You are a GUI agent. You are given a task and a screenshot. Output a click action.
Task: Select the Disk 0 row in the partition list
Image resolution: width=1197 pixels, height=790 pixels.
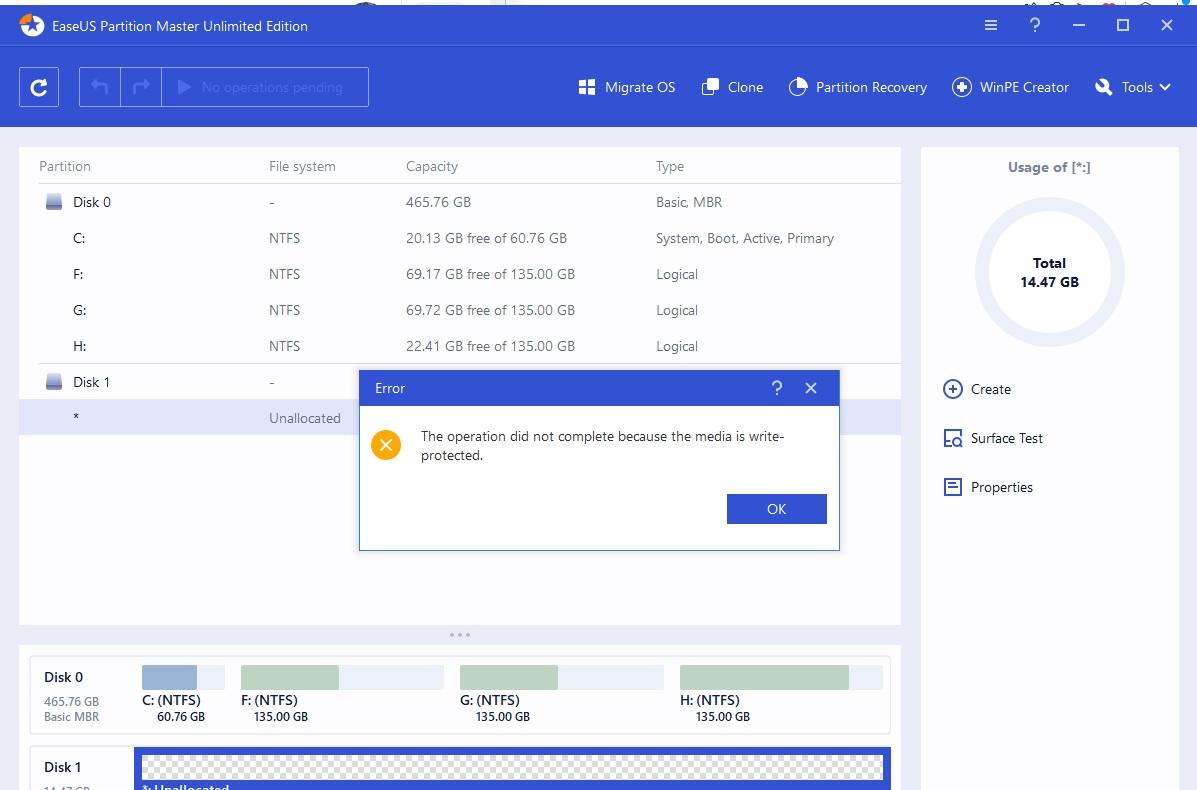click(460, 202)
